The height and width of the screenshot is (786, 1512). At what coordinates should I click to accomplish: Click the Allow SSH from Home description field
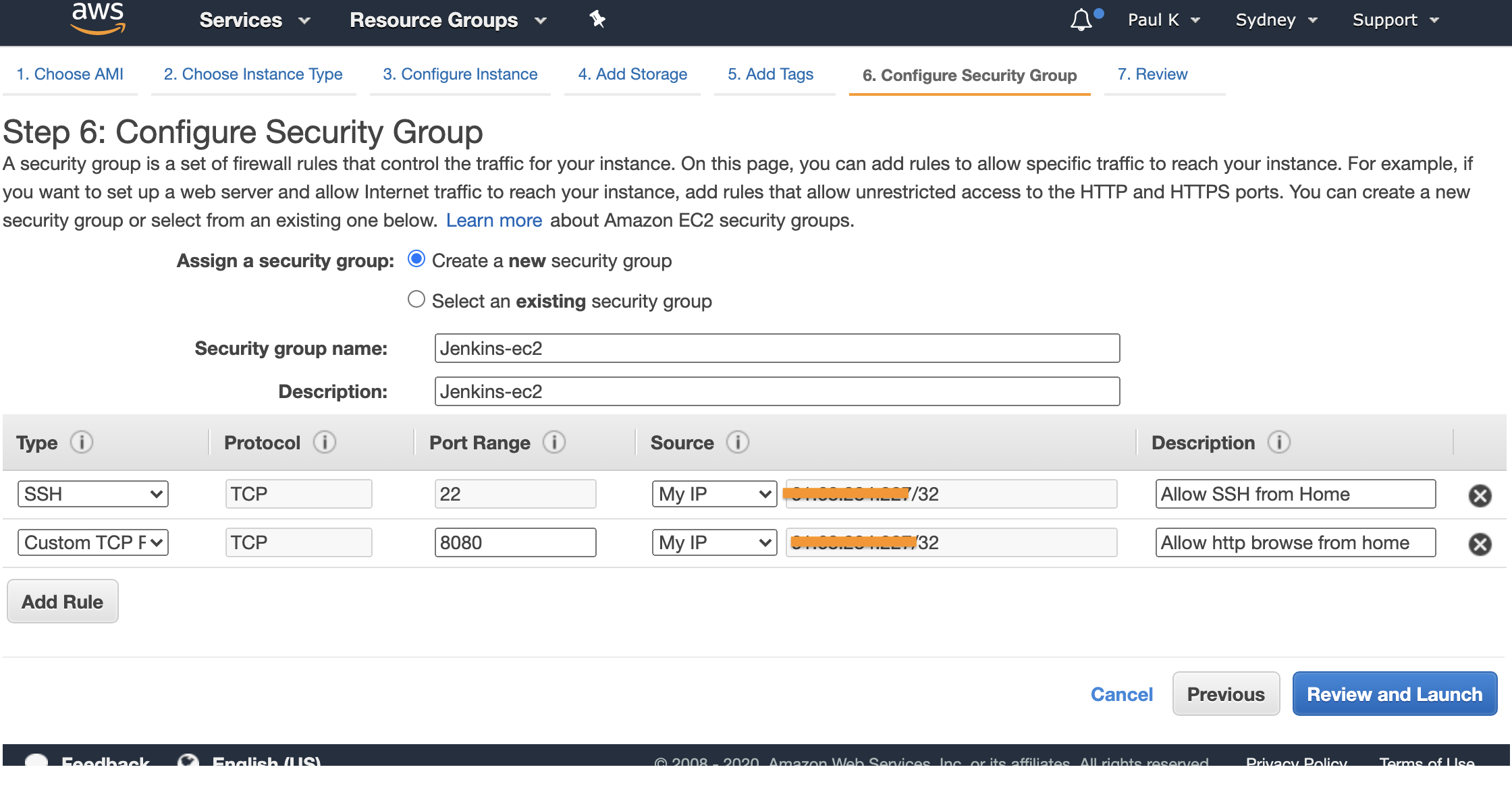tap(1295, 494)
